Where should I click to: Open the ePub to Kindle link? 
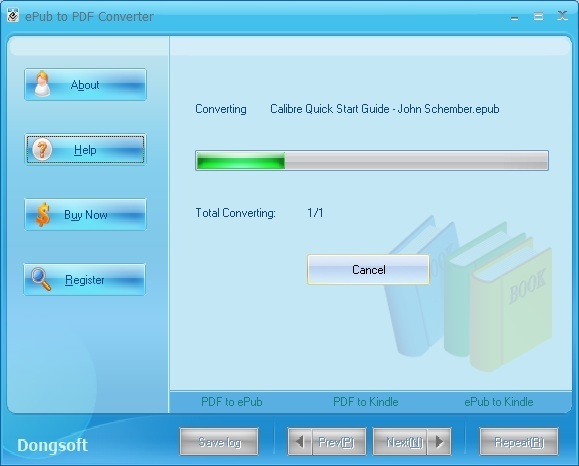pos(499,402)
